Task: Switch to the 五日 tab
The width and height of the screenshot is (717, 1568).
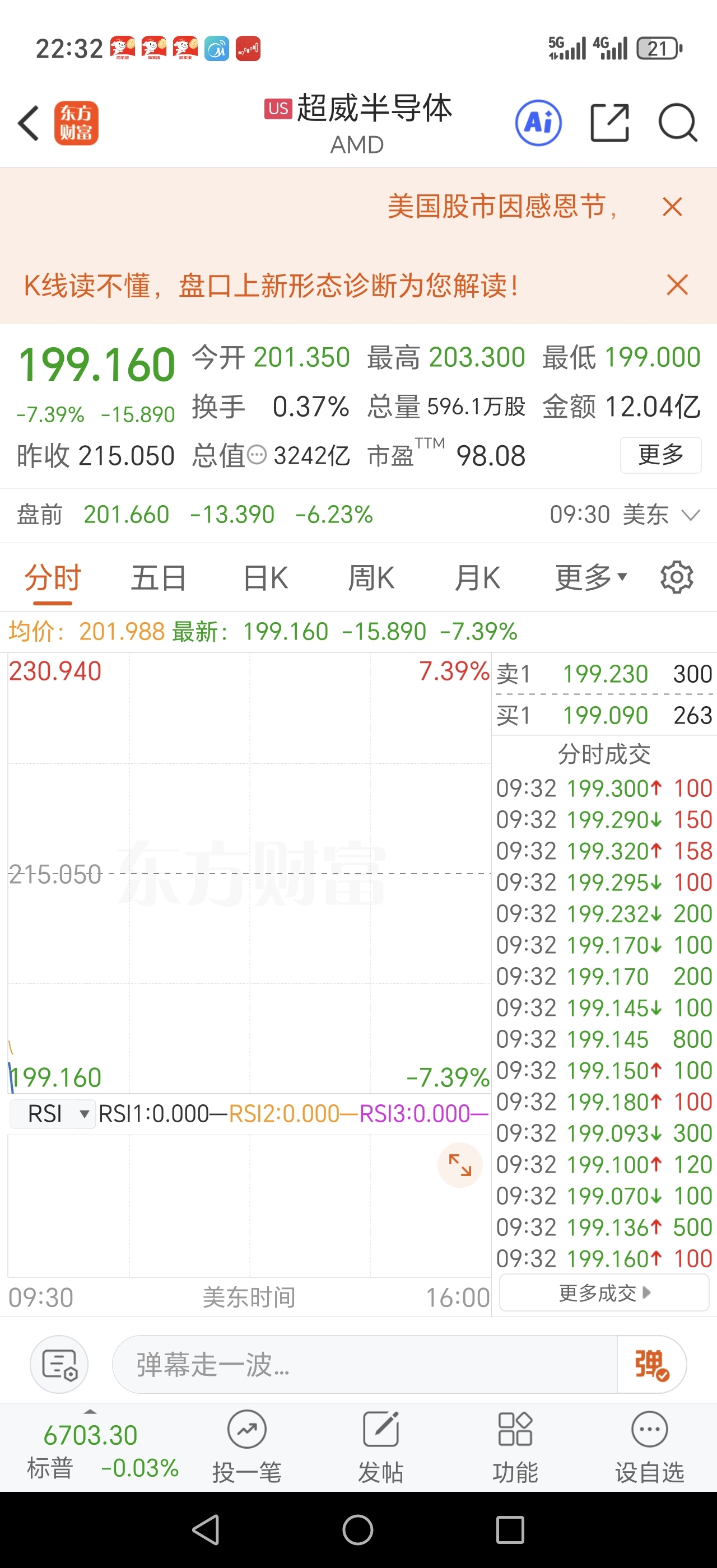Action: pos(159,578)
